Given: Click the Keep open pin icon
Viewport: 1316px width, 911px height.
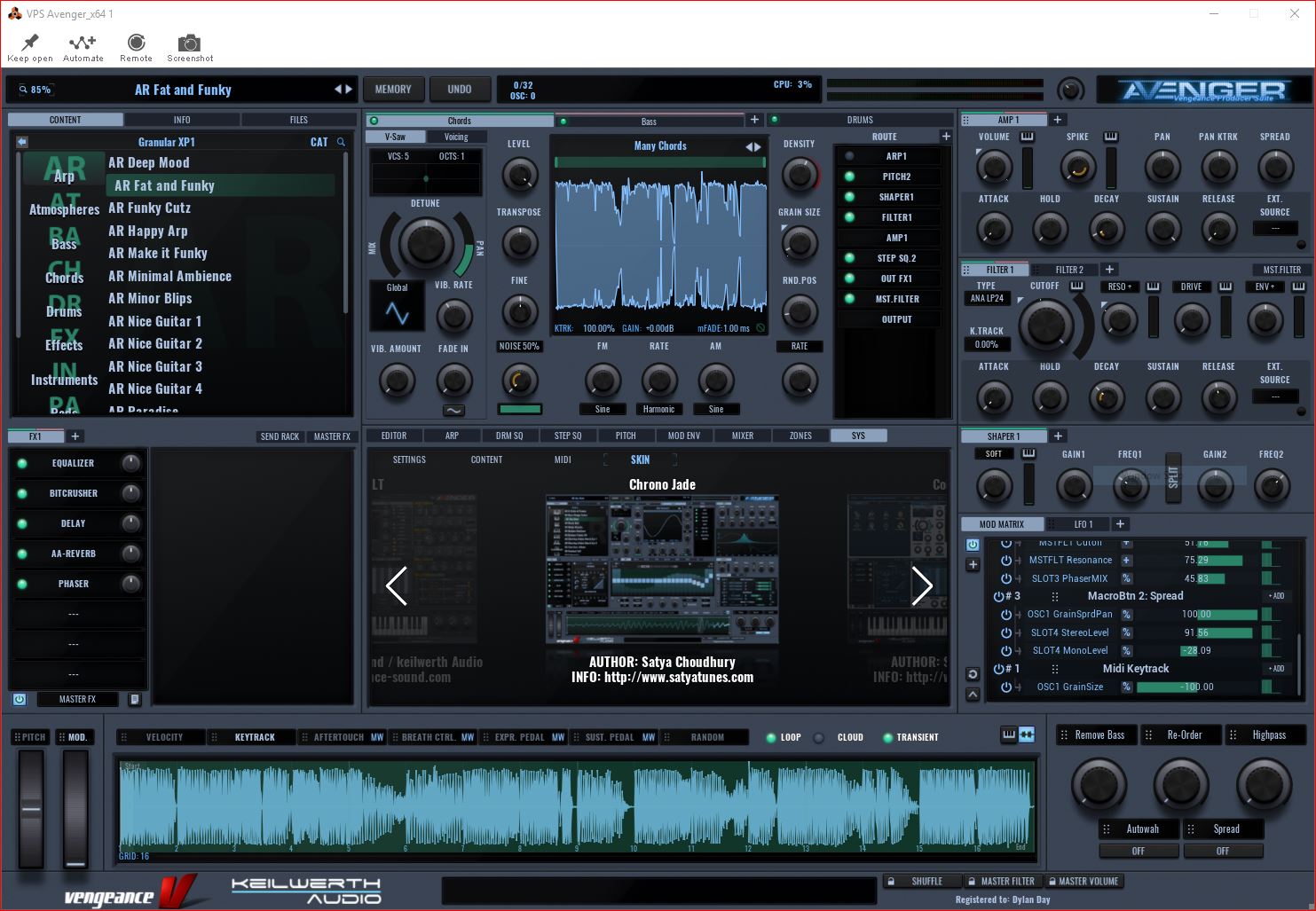Looking at the screenshot, I should [30, 42].
